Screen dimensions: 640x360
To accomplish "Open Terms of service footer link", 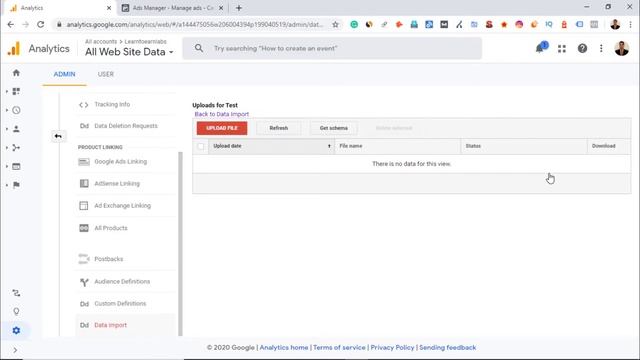I will pyautogui.click(x=339, y=348).
